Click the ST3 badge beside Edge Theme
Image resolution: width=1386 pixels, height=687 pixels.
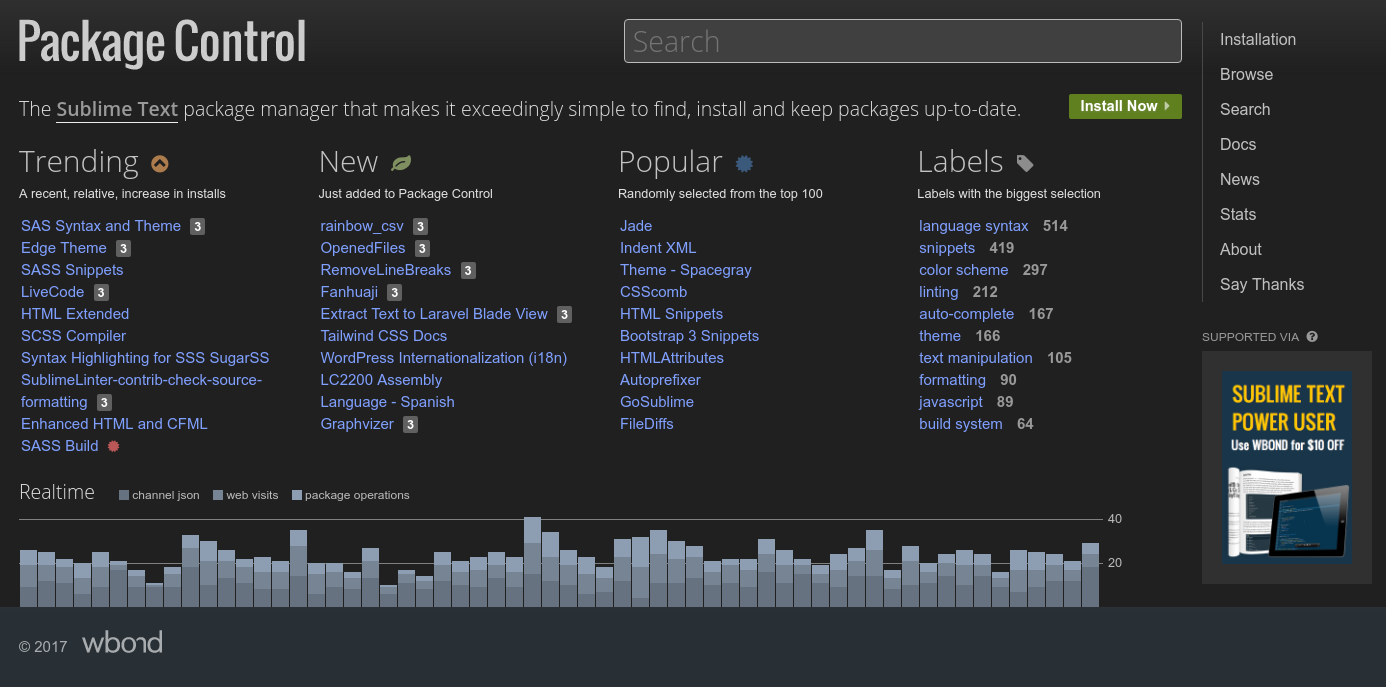pyautogui.click(x=123, y=249)
